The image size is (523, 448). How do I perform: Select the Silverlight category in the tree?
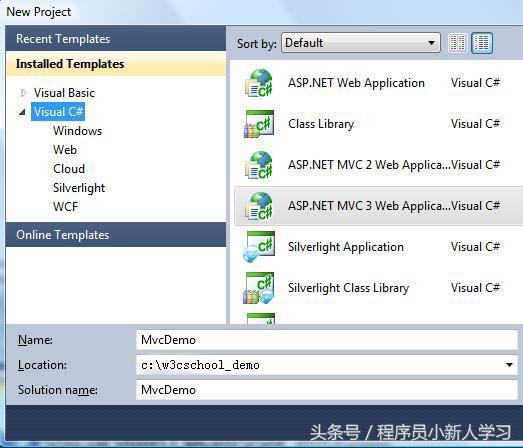tap(79, 188)
